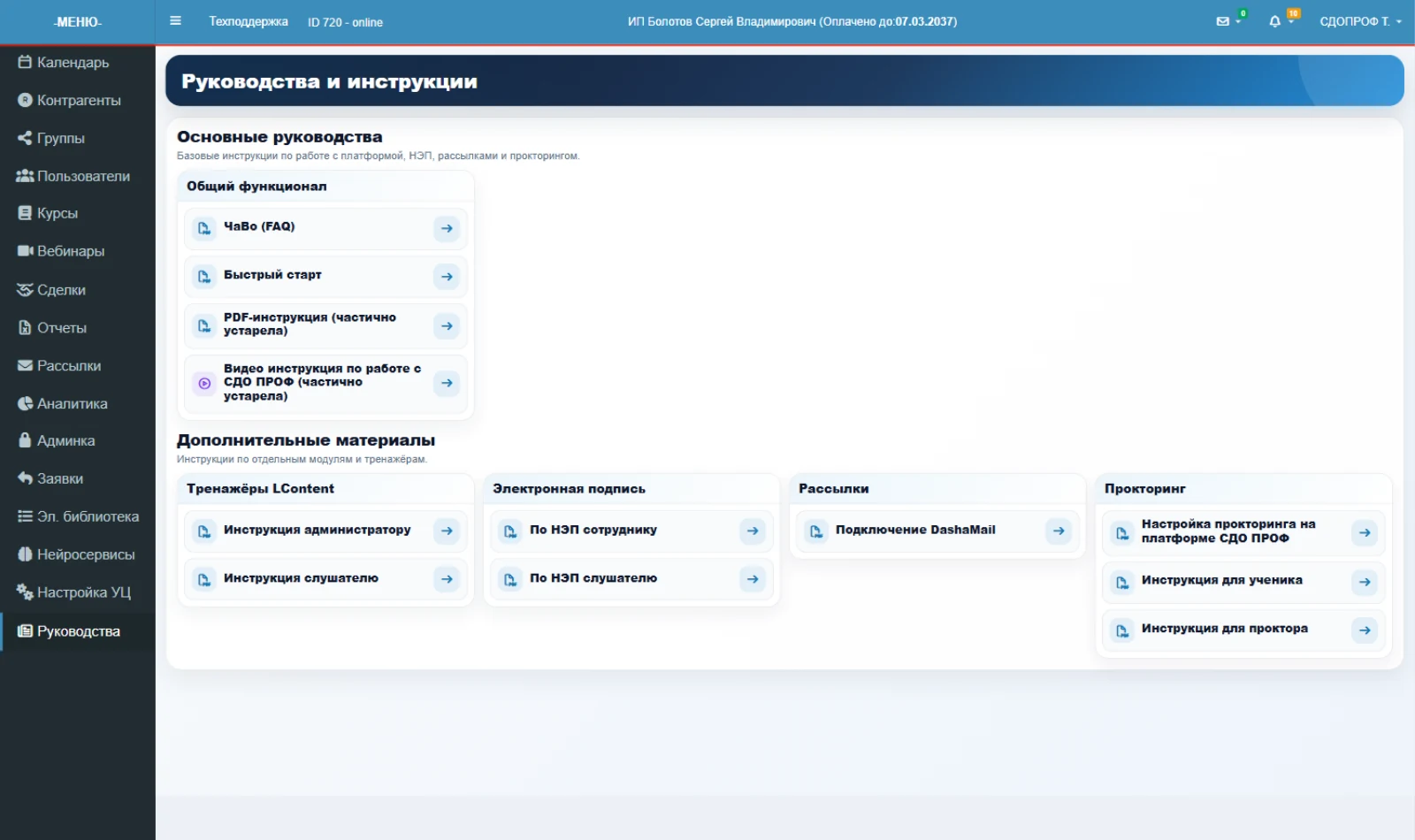Click the play icon of Видео инструкция
This screenshot has height=840, width=1415.
(204, 384)
